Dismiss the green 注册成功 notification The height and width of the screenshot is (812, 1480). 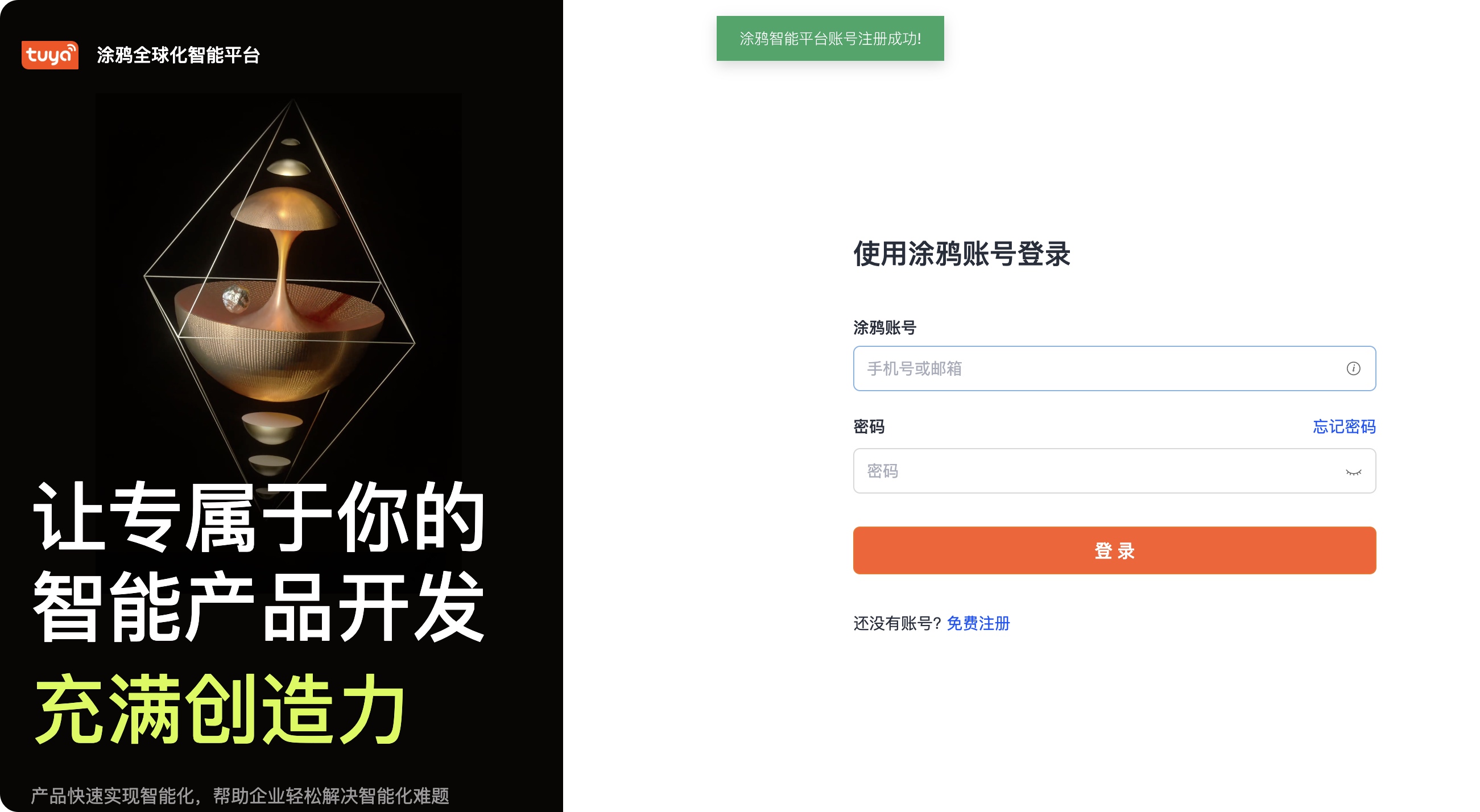[x=830, y=39]
